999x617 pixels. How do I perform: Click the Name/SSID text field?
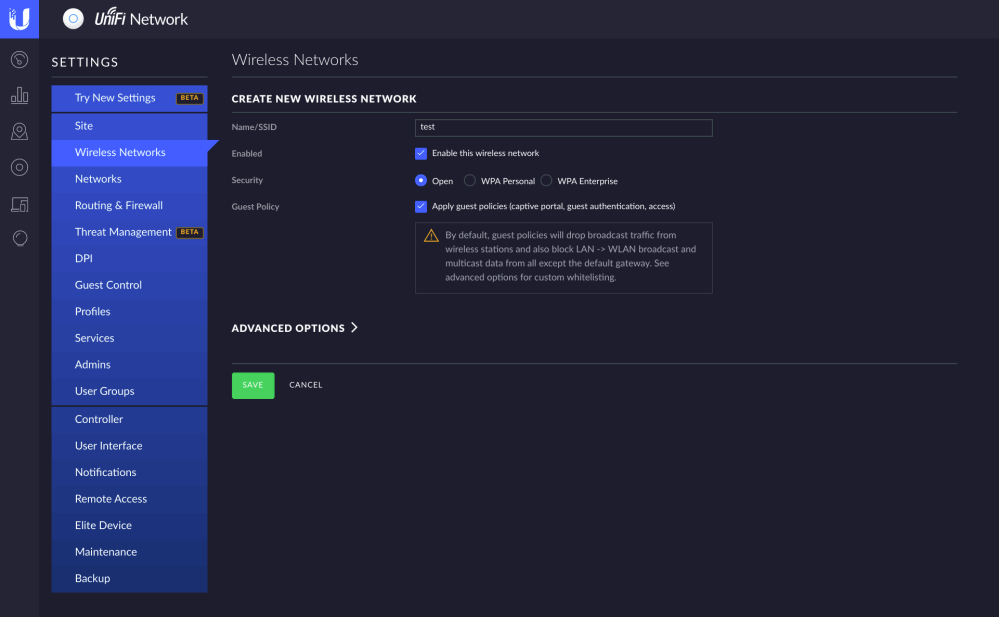tap(563, 128)
